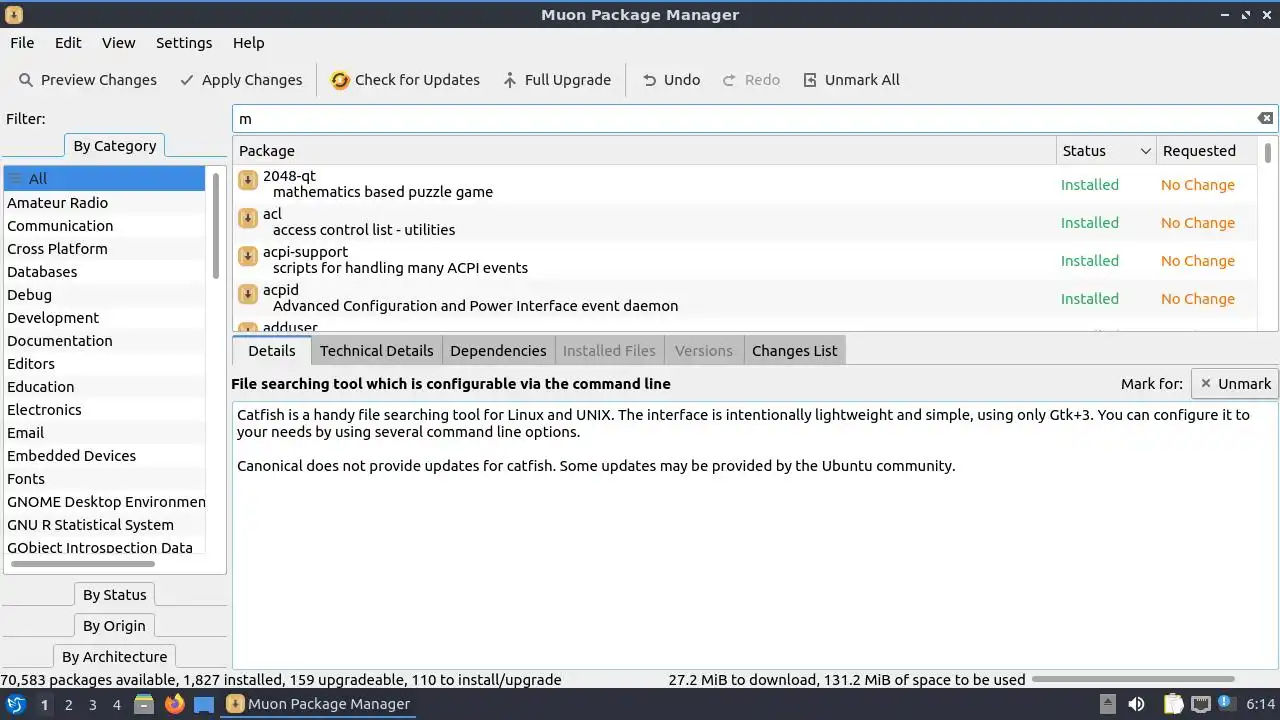
Task: Open the Help menu
Action: pyautogui.click(x=248, y=43)
